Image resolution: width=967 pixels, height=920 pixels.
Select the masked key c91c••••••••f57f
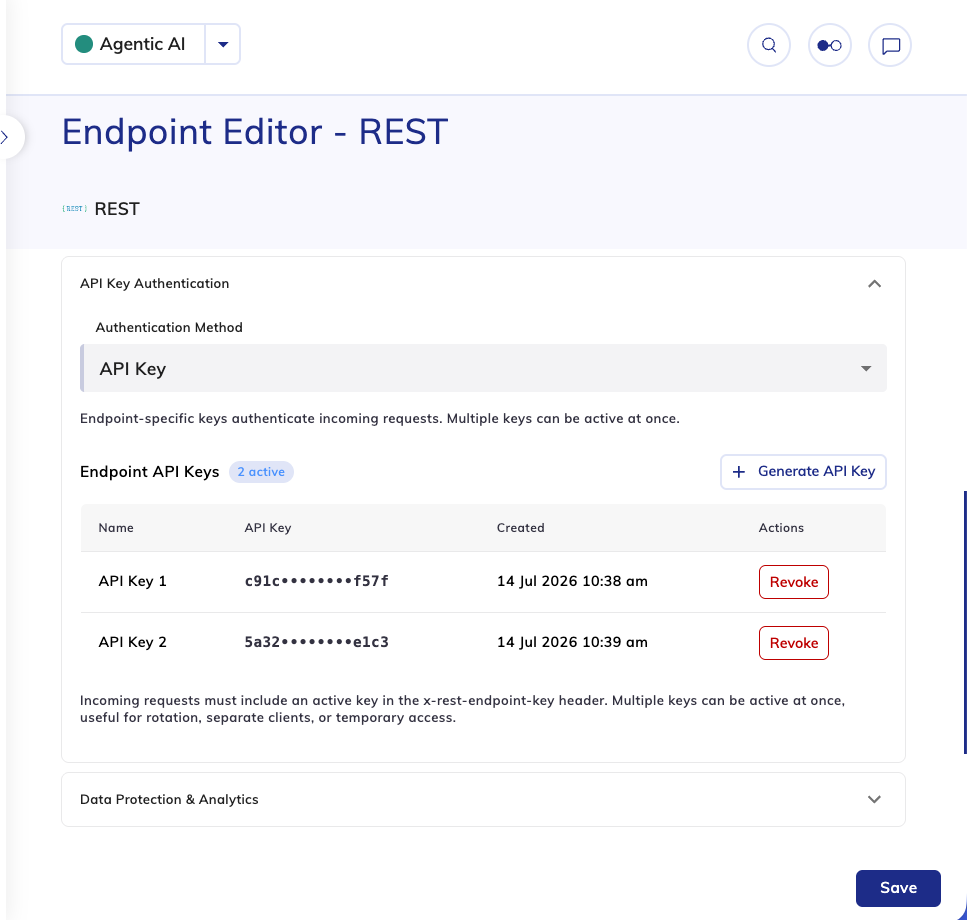pyautogui.click(x=316, y=581)
